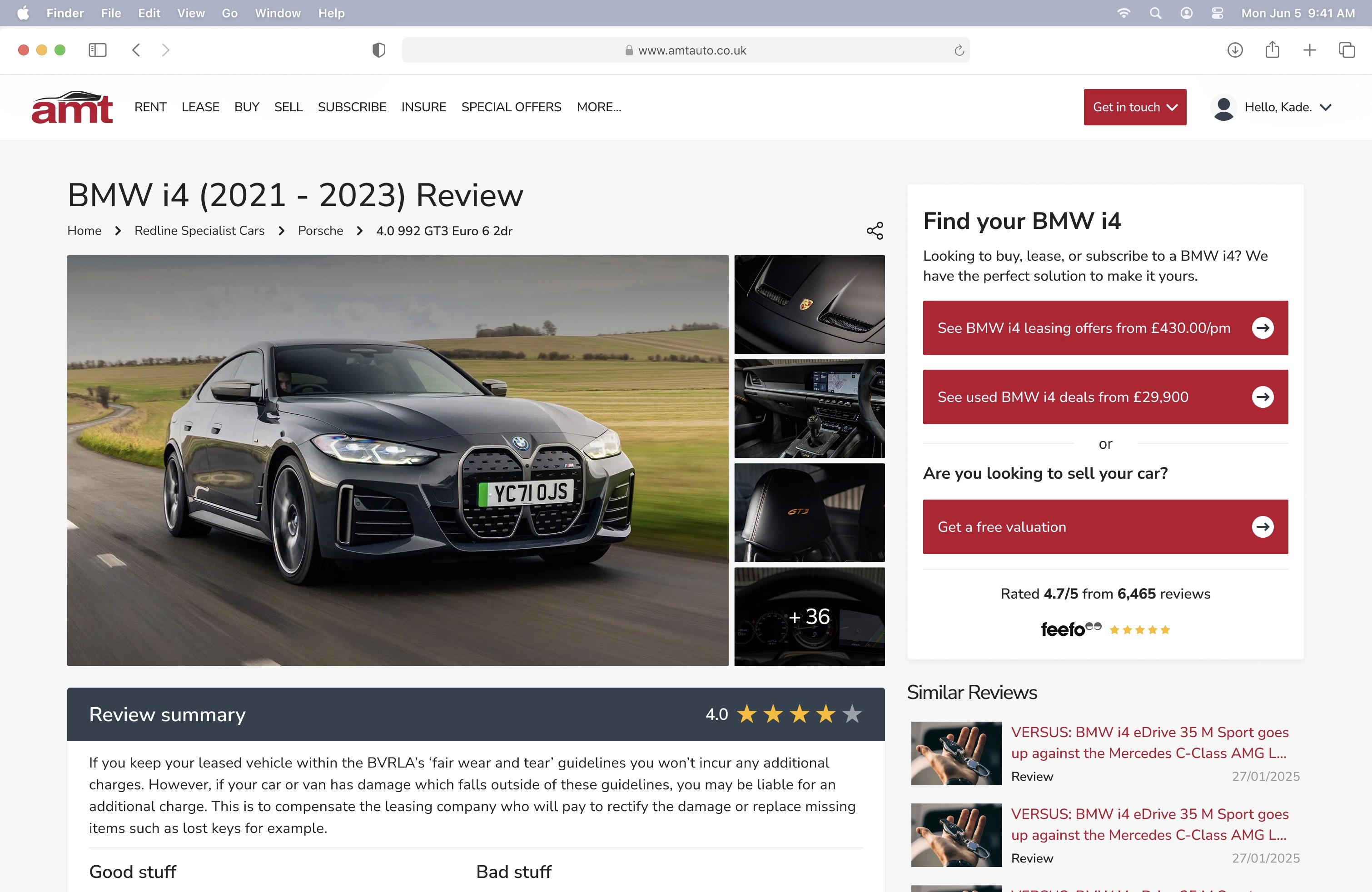
Task: Open the second VERSUS BMW i4 review link
Action: pos(1149,824)
